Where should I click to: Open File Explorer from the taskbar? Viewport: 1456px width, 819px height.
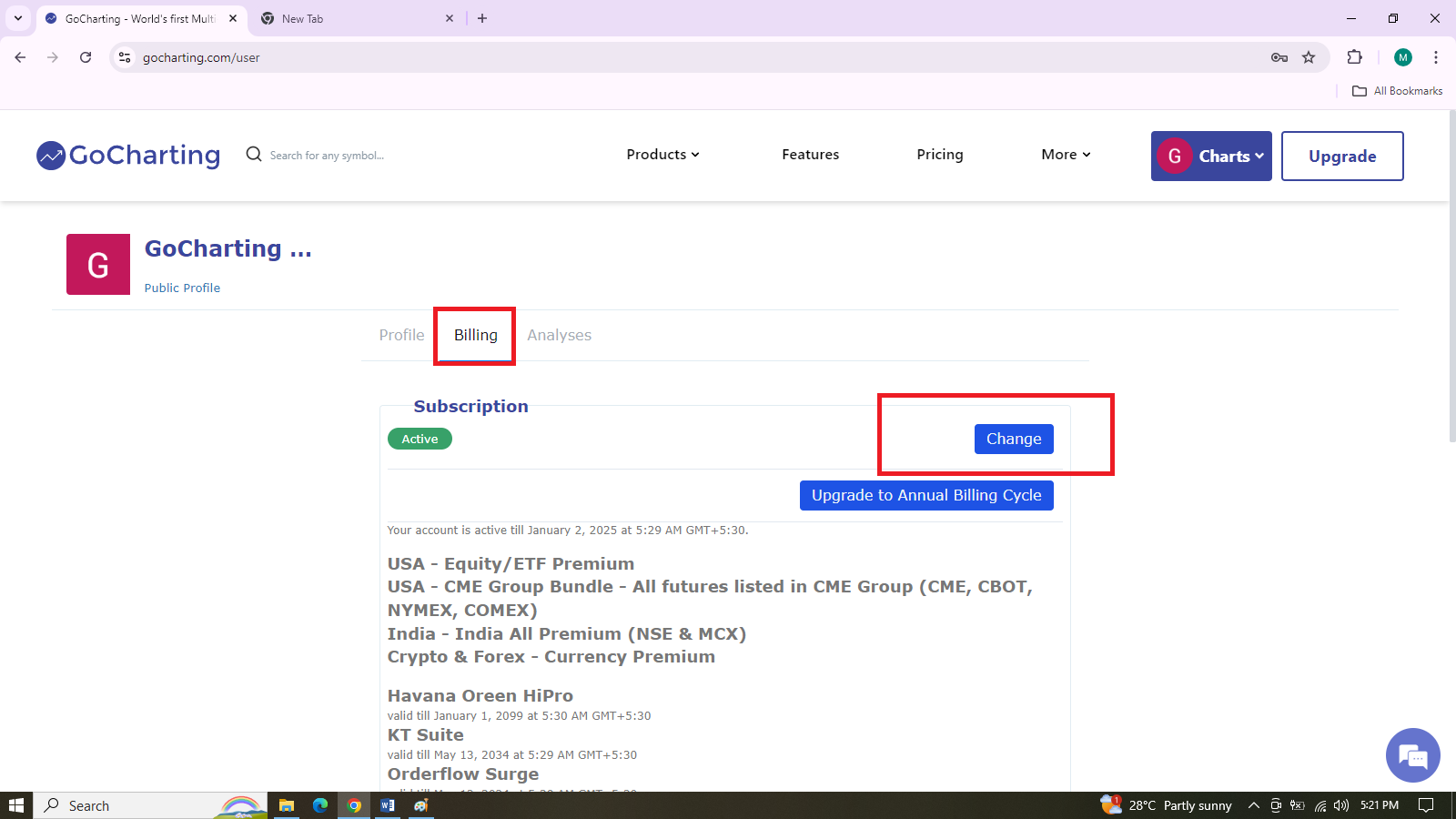click(287, 805)
